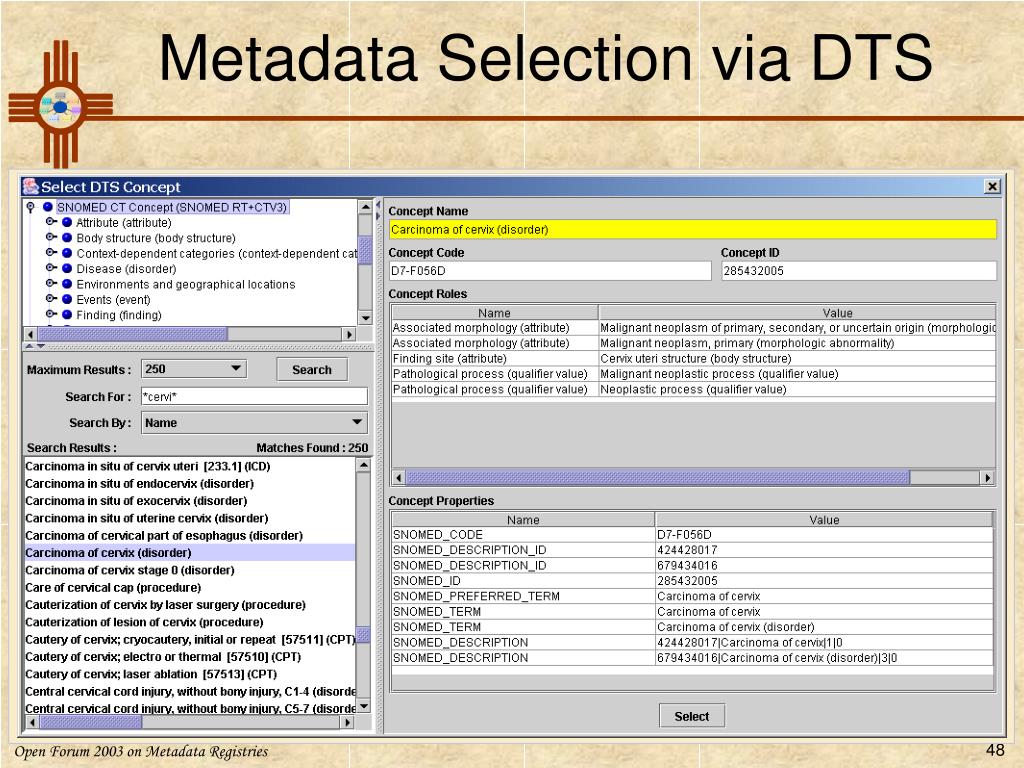The width and height of the screenshot is (1024, 768).
Task: Click search results horizontal scroll right arrow
Action: coord(348,722)
